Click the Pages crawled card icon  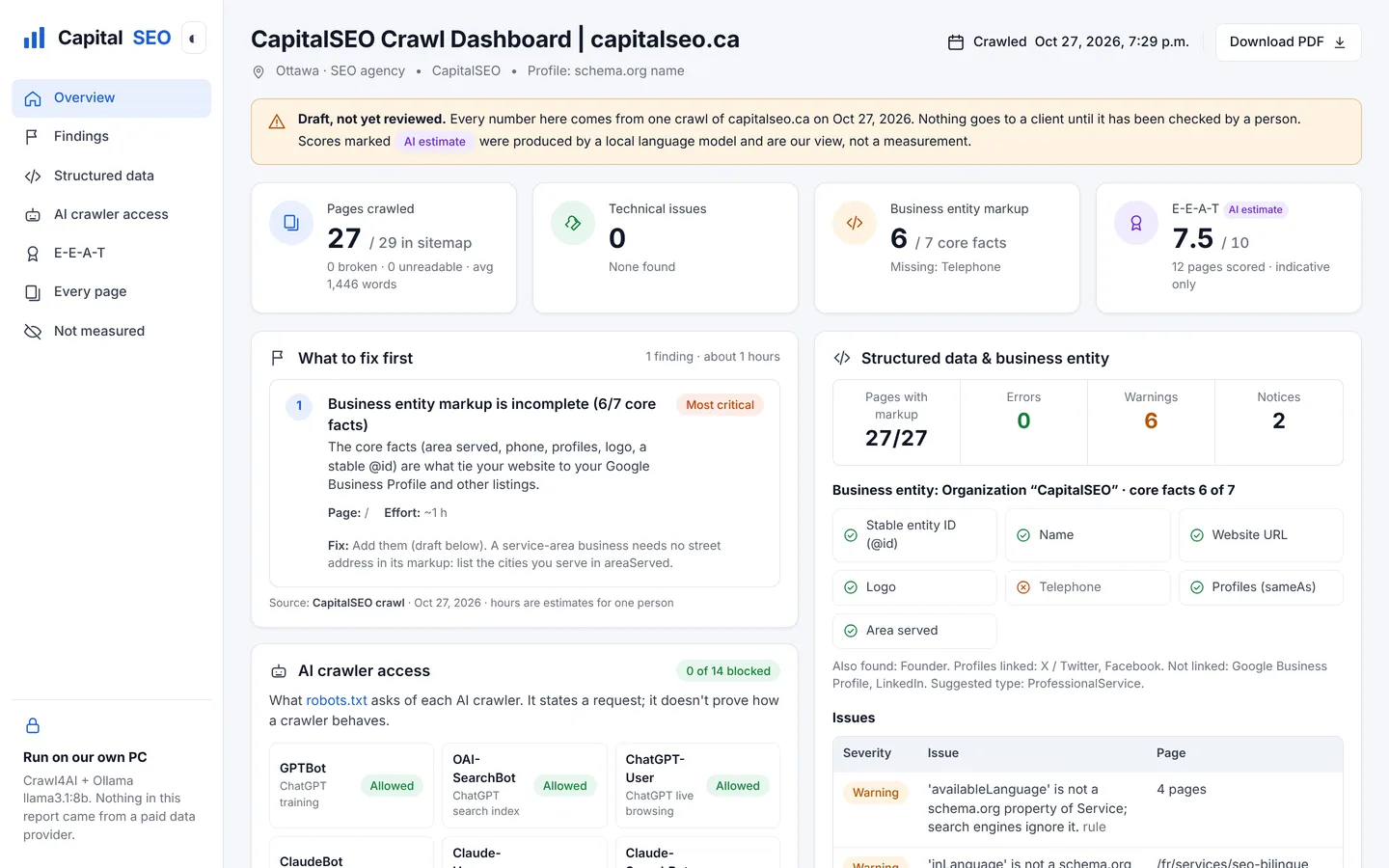291,223
